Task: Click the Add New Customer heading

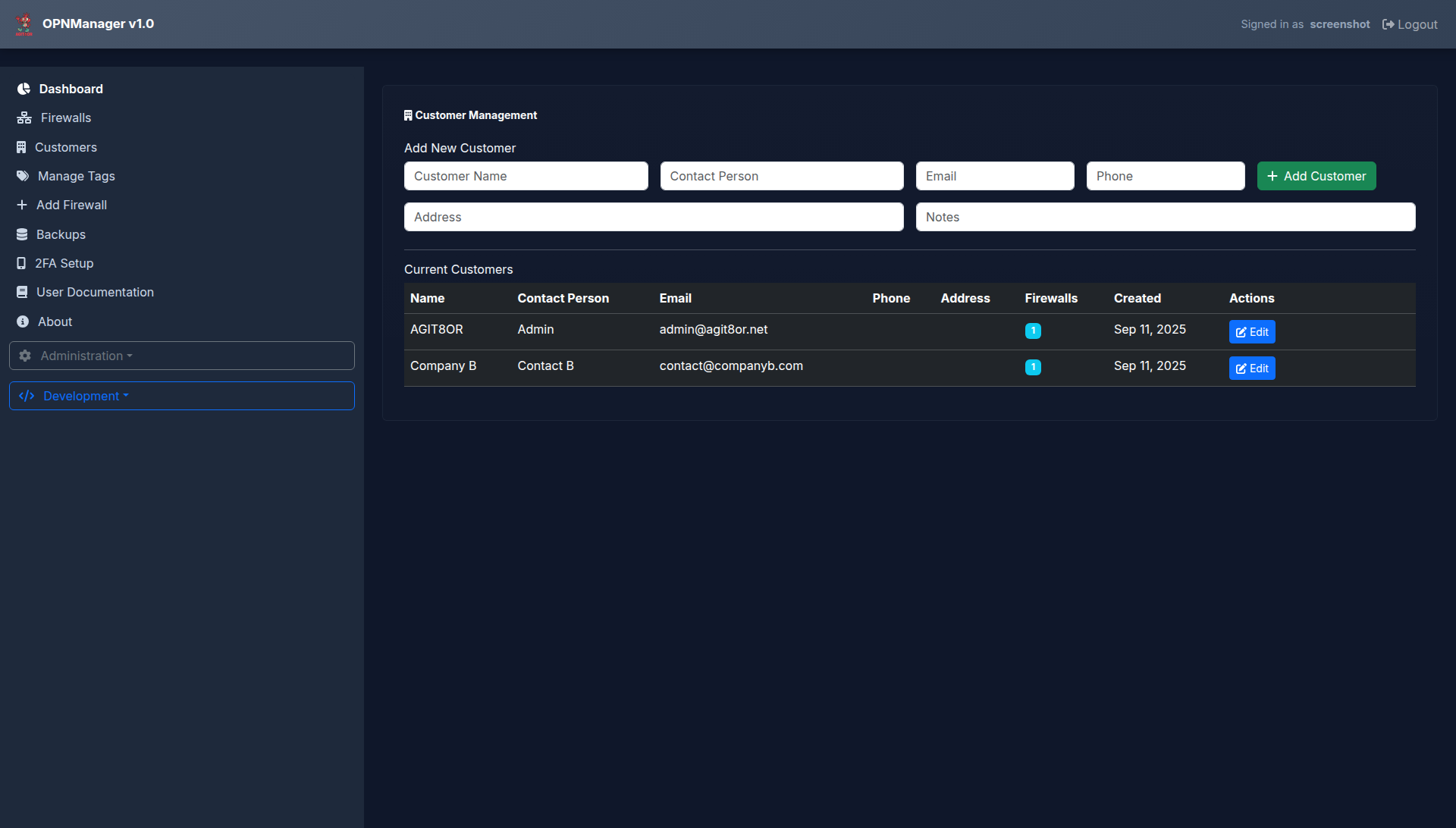Action: (x=460, y=148)
